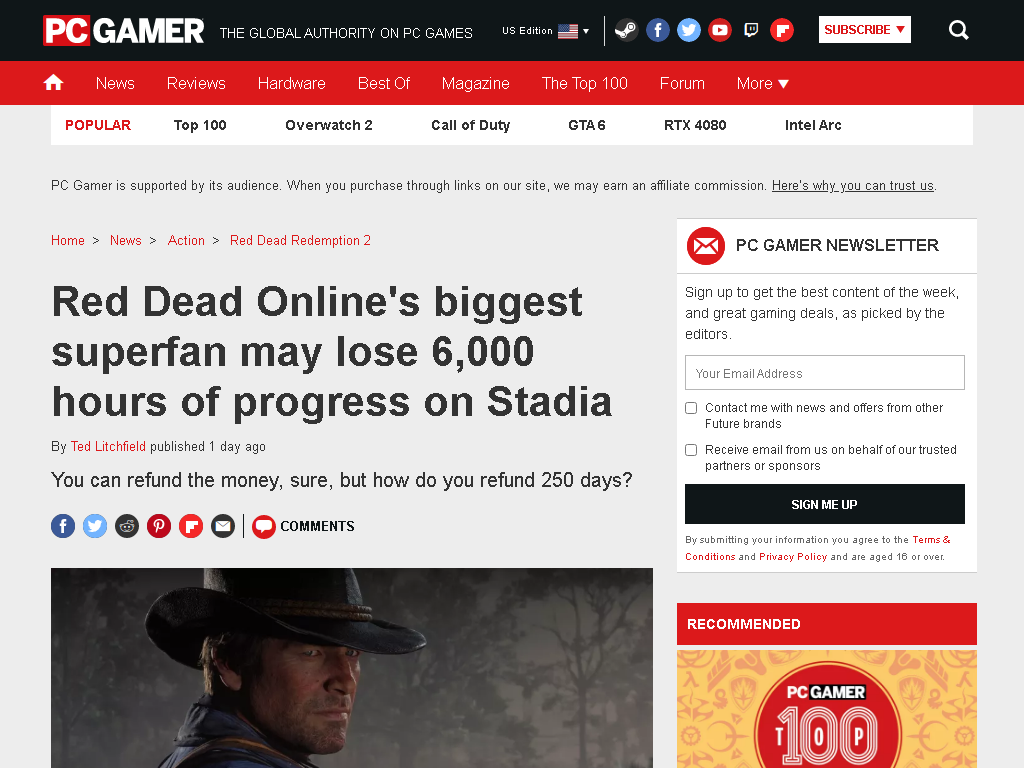Check 'Contact me with news and offers' box

(691, 408)
